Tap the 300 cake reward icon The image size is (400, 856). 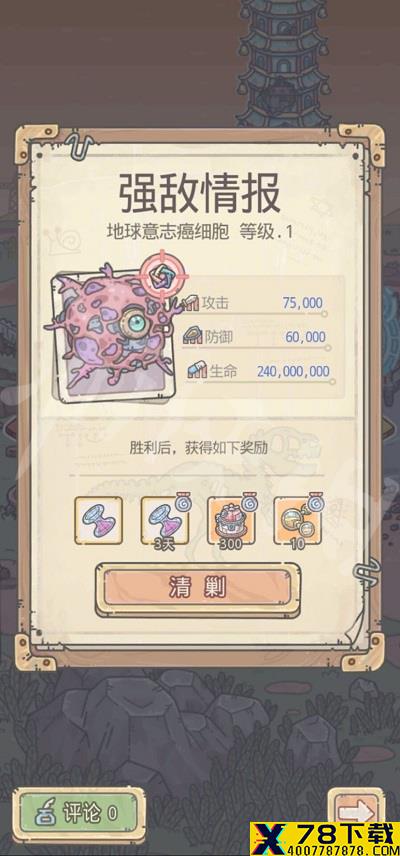tap(231, 520)
